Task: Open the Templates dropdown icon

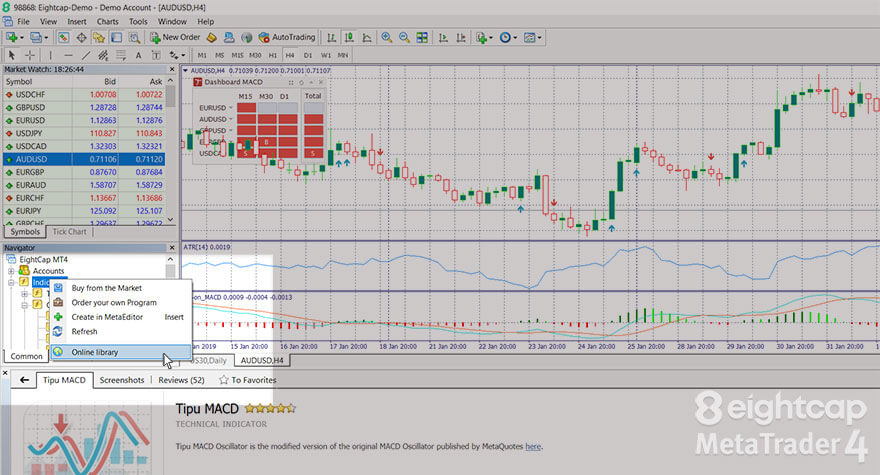Action: (x=531, y=38)
